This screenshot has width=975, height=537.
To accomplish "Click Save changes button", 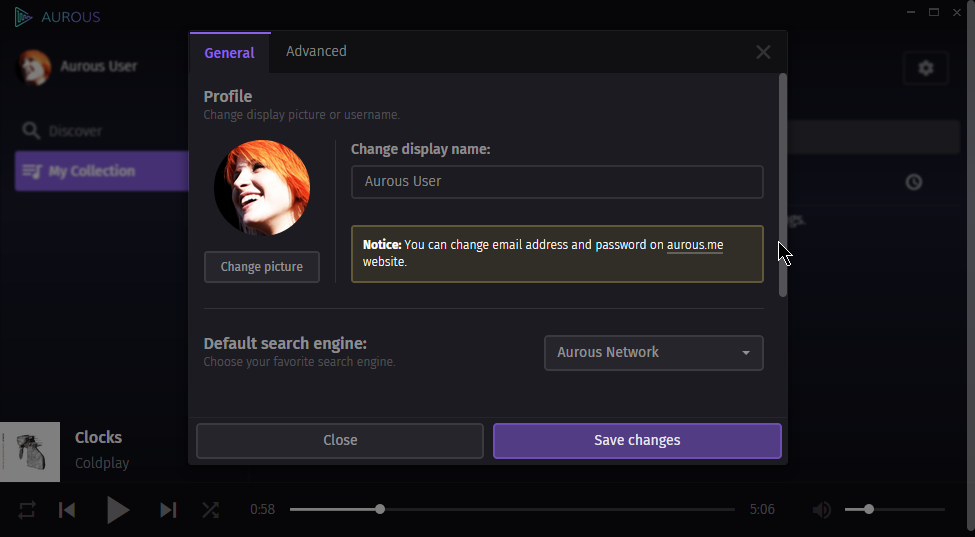I will [x=637, y=441].
